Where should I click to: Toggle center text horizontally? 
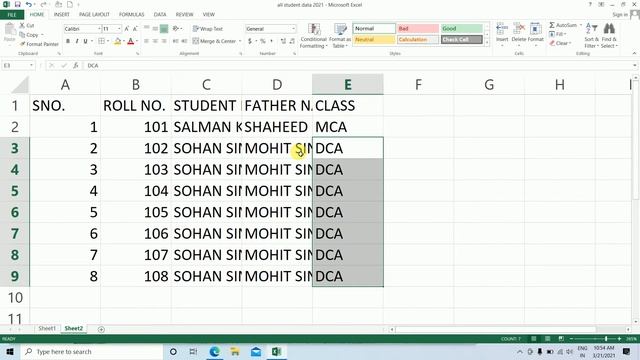pos(155,41)
